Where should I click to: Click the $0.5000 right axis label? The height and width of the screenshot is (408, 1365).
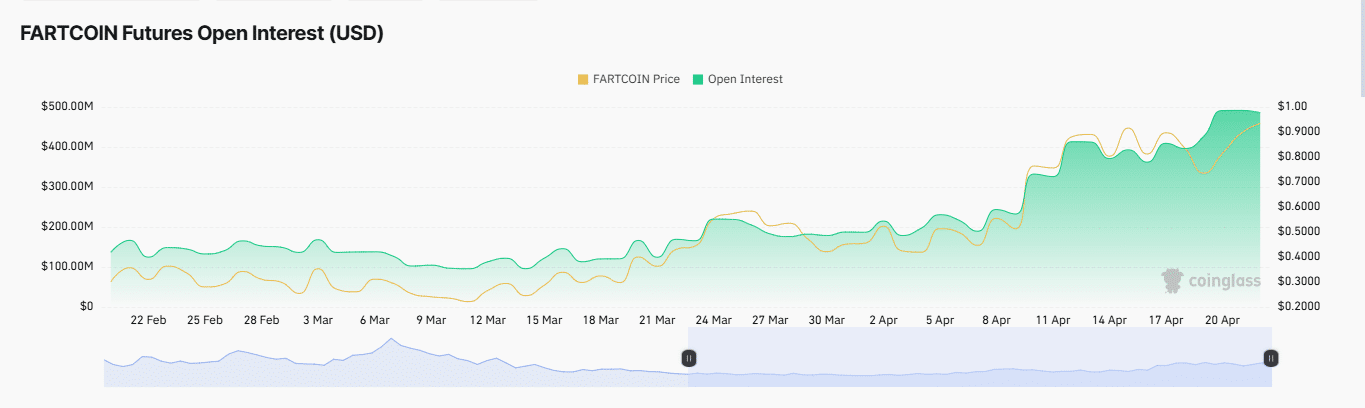tap(1299, 231)
